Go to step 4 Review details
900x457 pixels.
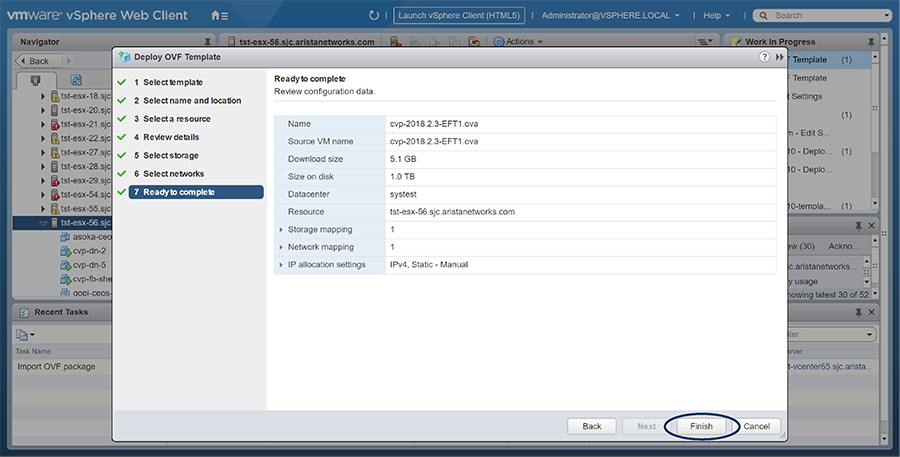[x=166, y=137]
